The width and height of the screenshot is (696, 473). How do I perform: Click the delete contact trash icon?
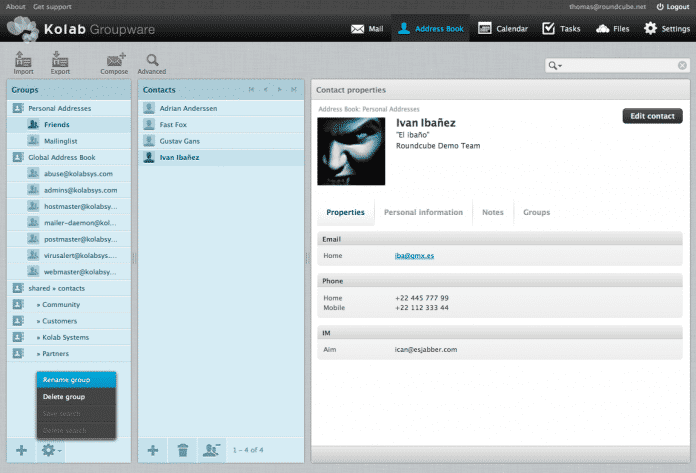182,451
